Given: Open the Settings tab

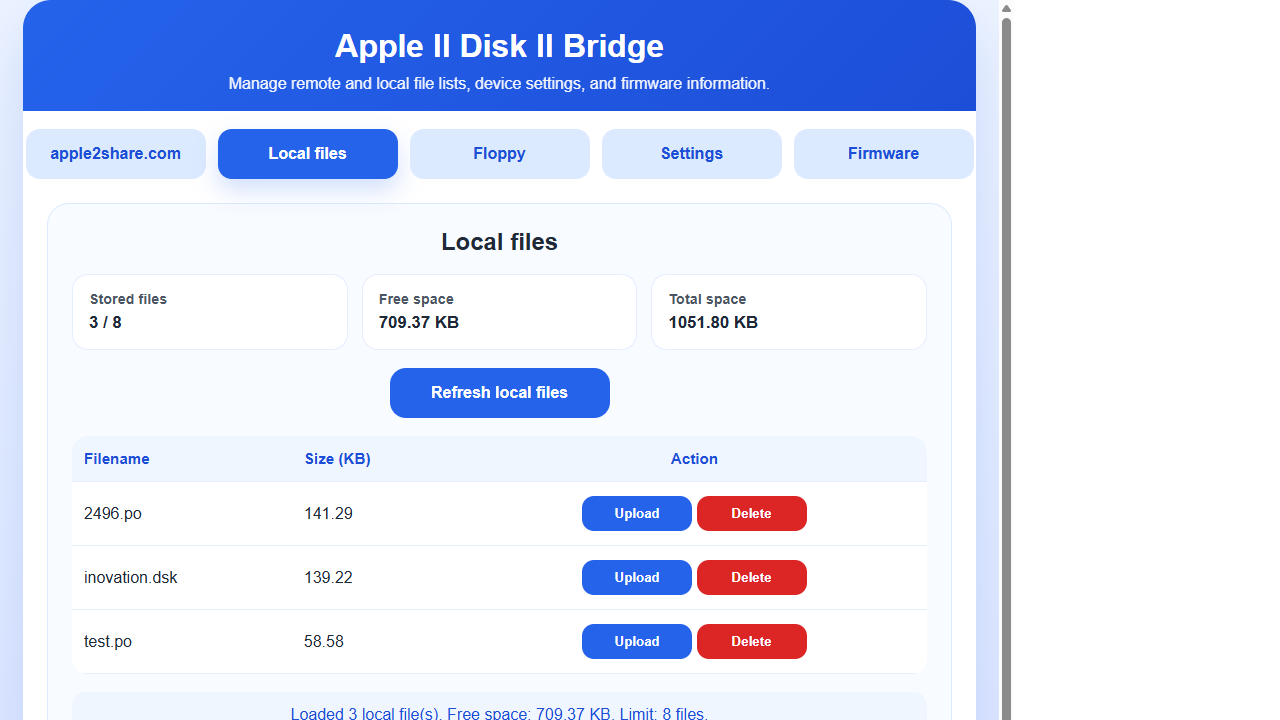Looking at the screenshot, I should click(x=692, y=154).
